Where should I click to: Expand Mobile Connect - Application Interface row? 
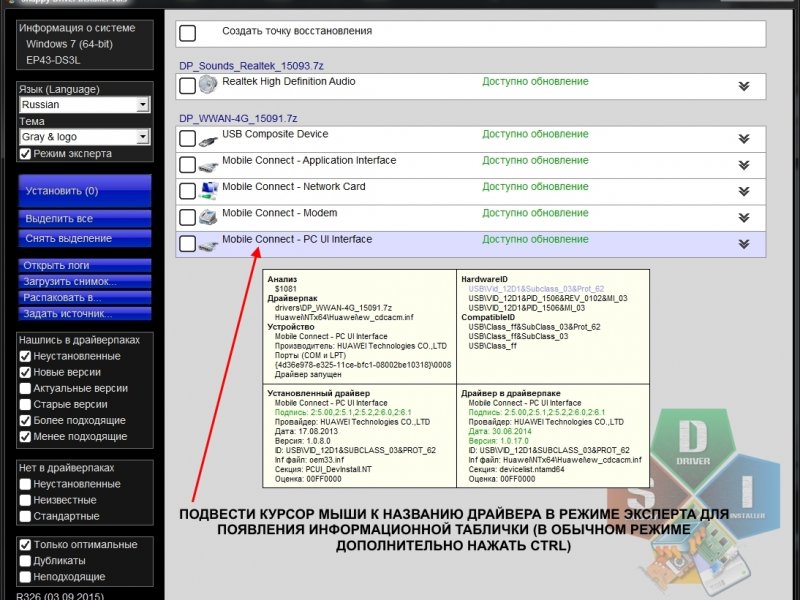[744, 165]
